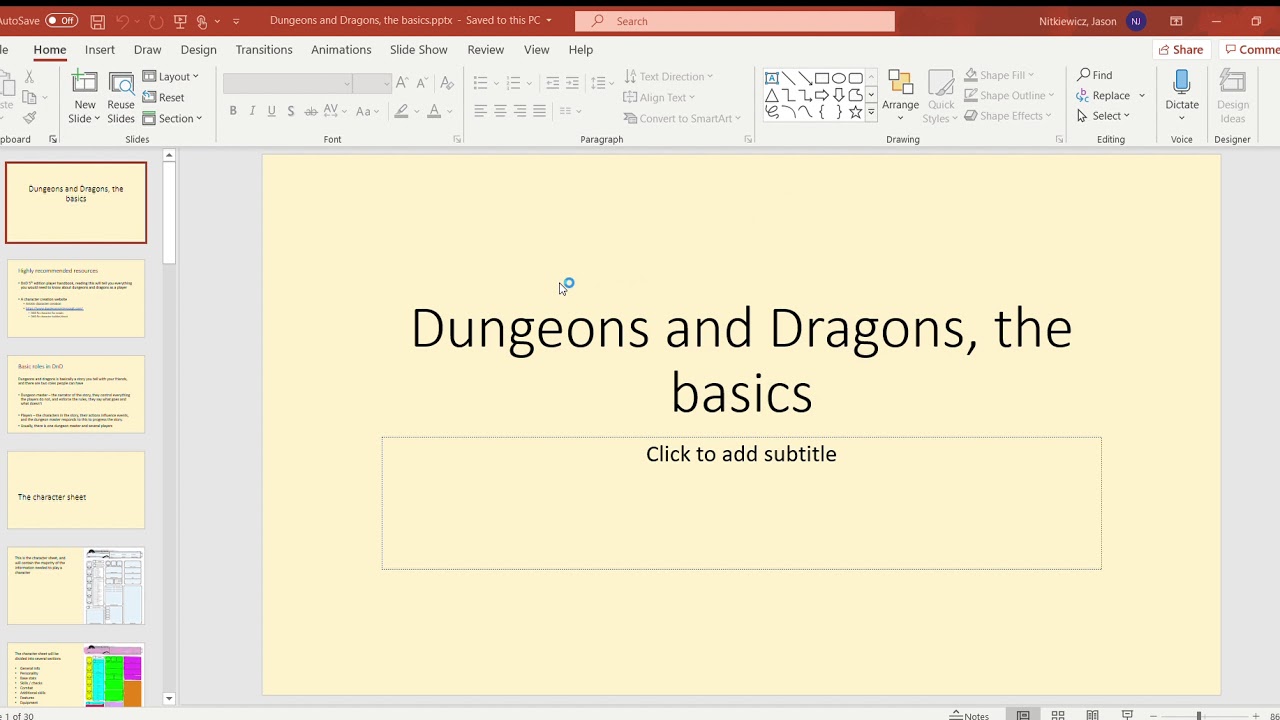Switch to the Animations tab
1280x720 pixels.
coord(341,49)
